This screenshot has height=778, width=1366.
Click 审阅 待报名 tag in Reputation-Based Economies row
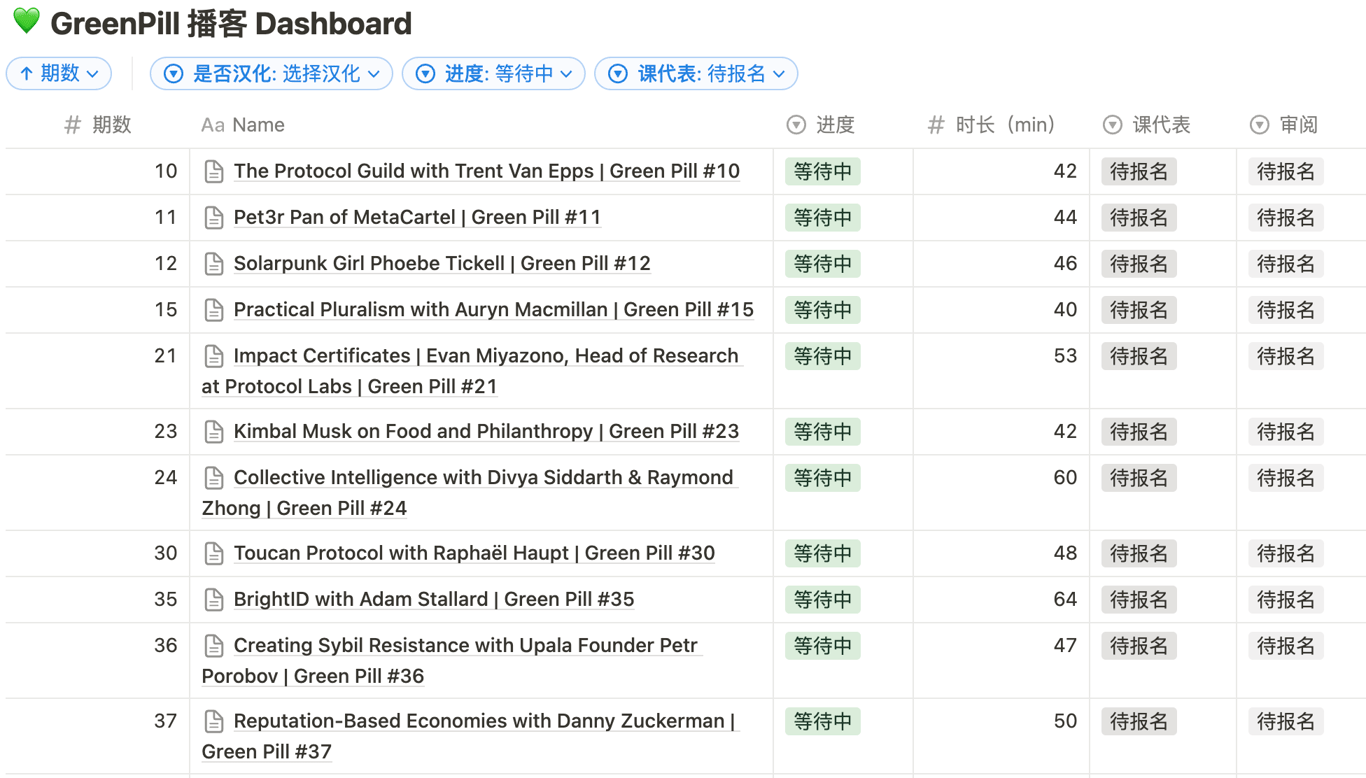coord(1286,722)
